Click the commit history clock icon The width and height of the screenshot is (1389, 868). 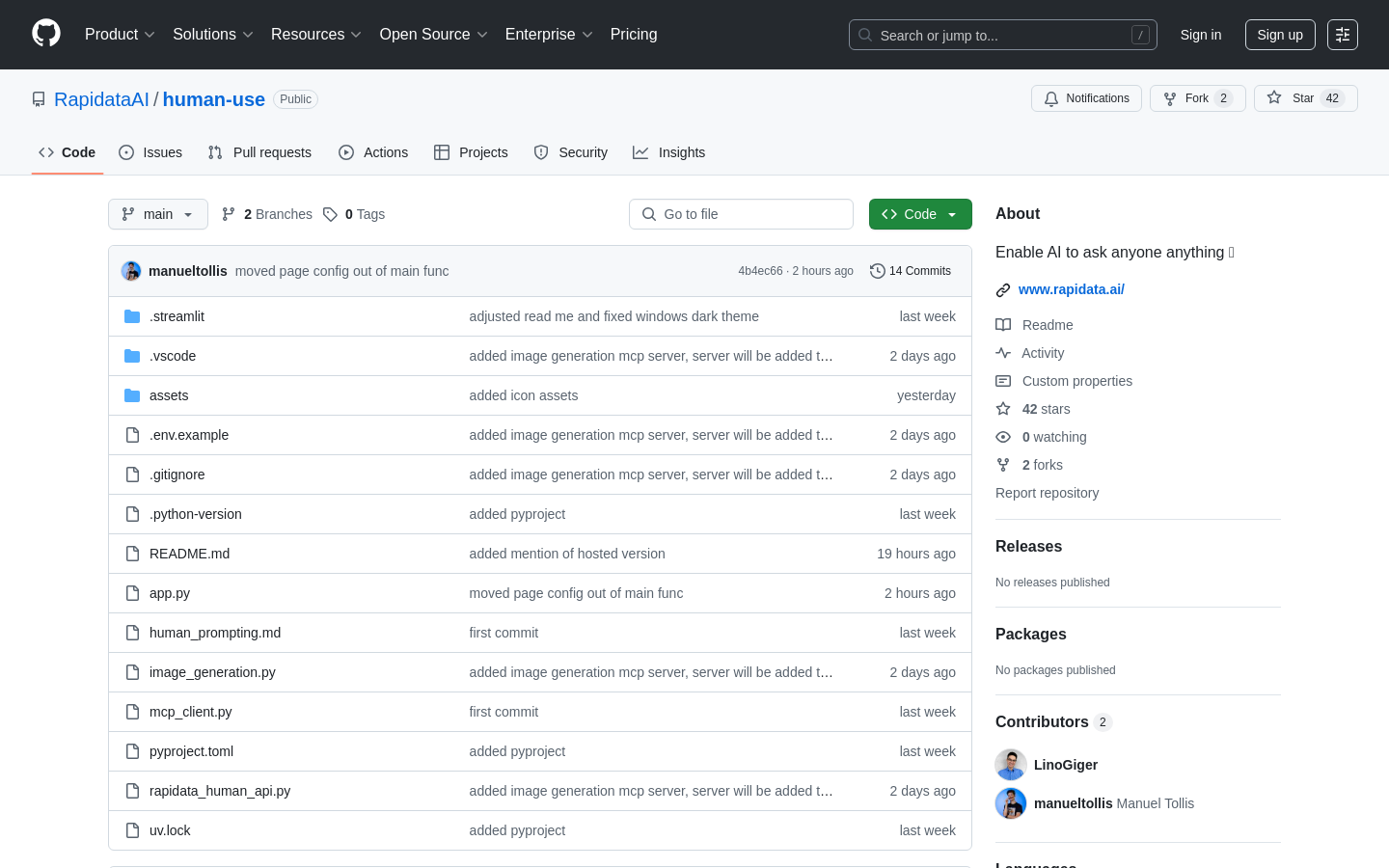877,271
